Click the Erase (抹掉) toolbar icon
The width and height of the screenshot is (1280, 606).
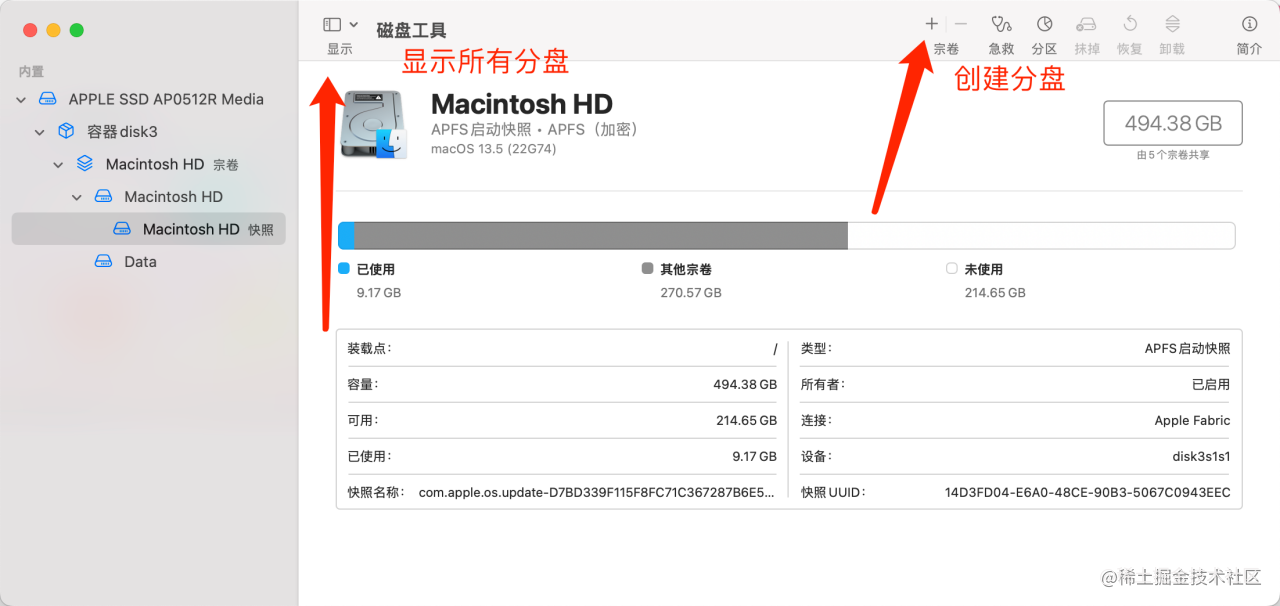pos(1086,24)
